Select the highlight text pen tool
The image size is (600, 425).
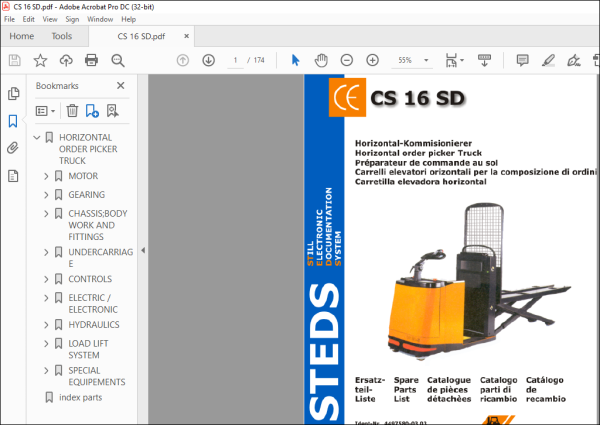[x=548, y=60]
